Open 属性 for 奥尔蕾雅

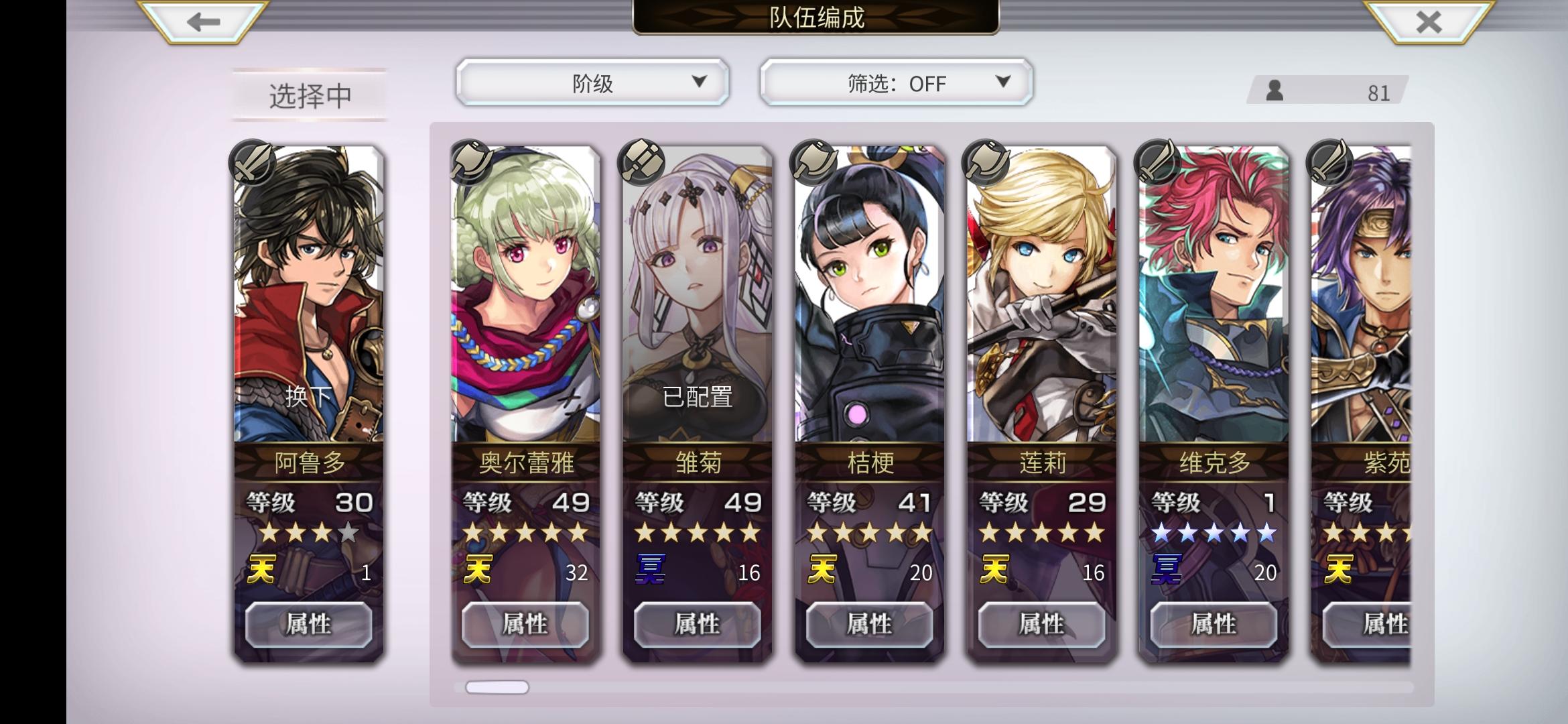tap(525, 625)
